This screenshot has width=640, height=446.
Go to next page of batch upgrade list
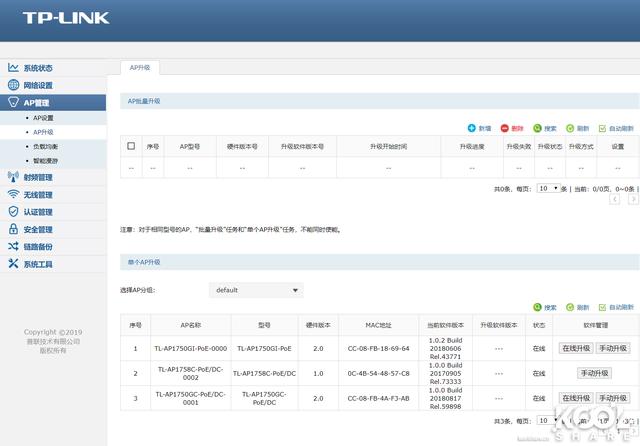tap(633, 199)
